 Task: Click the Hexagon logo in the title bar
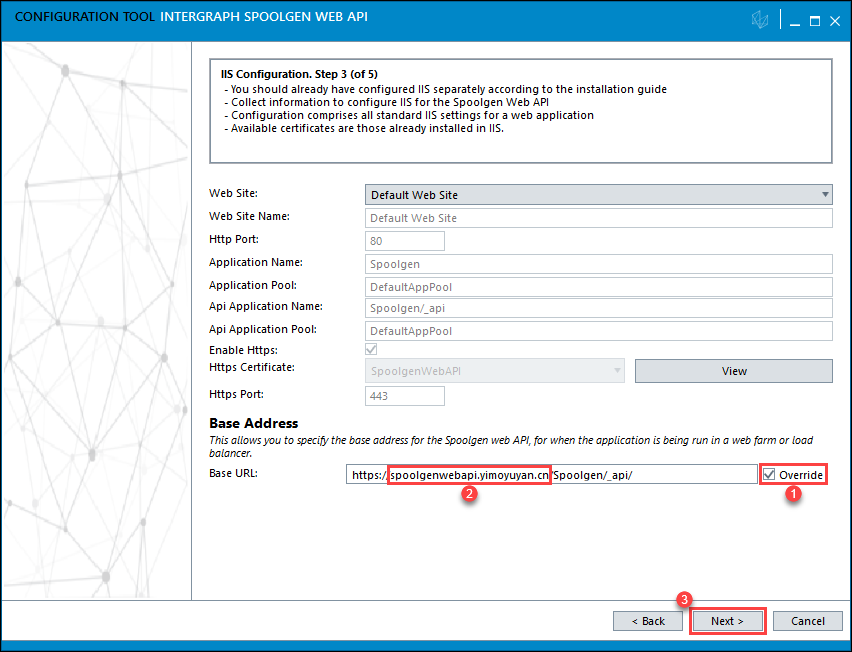click(760, 21)
